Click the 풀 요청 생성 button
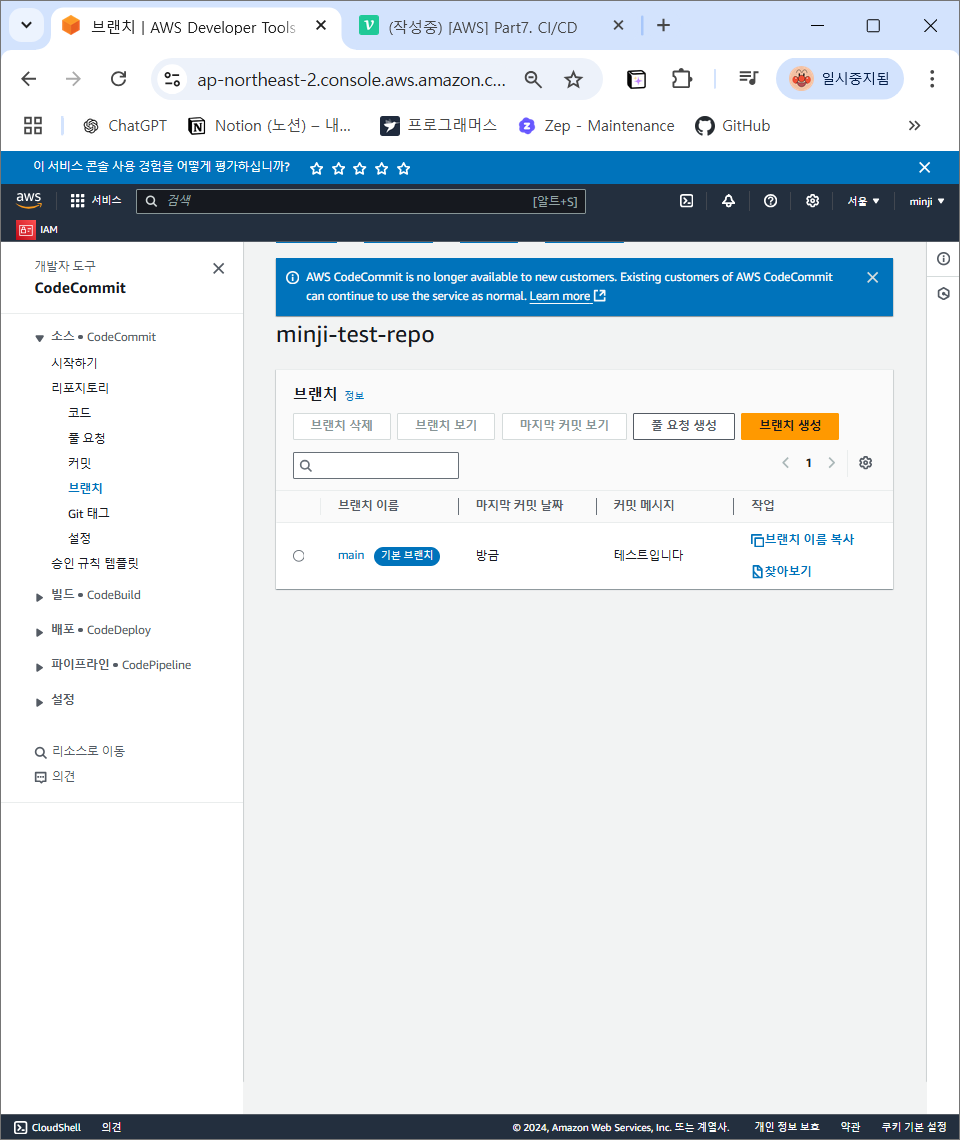The width and height of the screenshot is (960, 1140). click(x=684, y=426)
